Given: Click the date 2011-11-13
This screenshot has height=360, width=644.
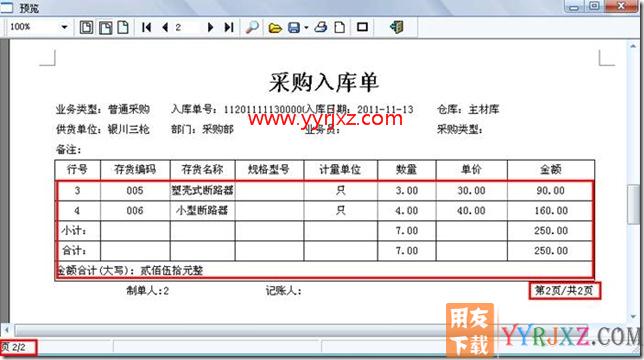Looking at the screenshot, I should (385, 110).
